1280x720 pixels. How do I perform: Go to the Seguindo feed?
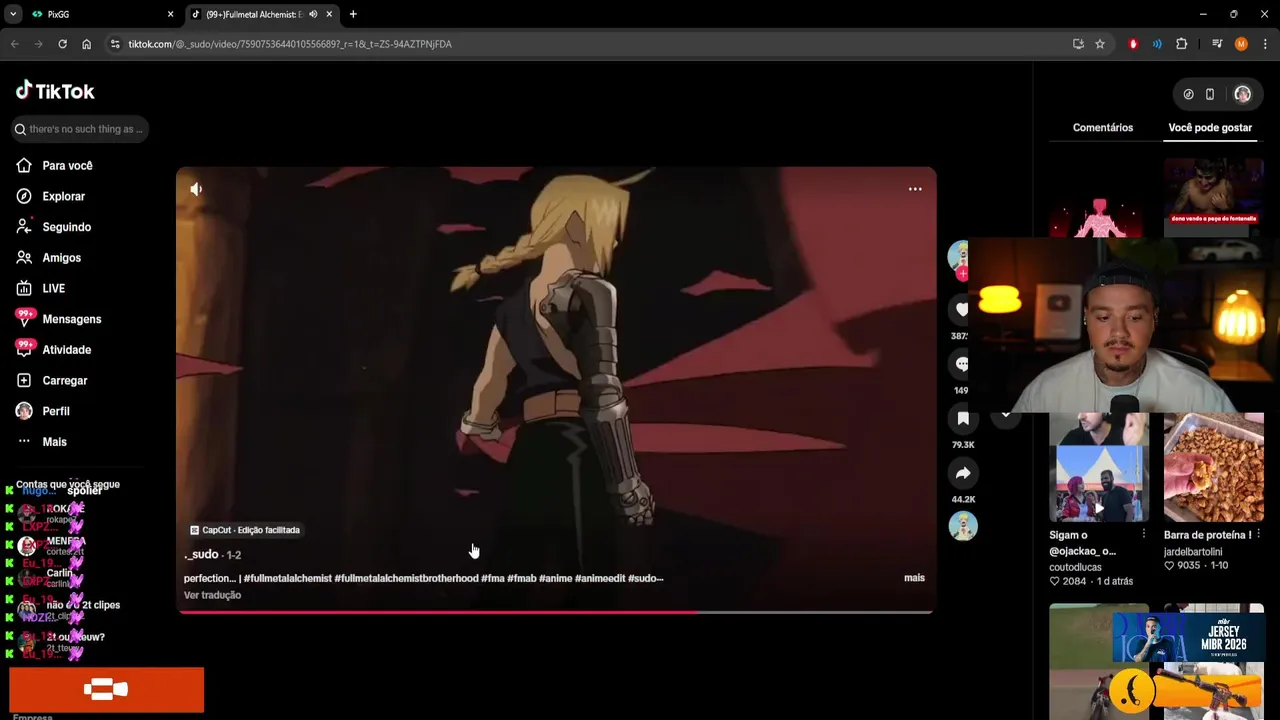click(x=66, y=227)
